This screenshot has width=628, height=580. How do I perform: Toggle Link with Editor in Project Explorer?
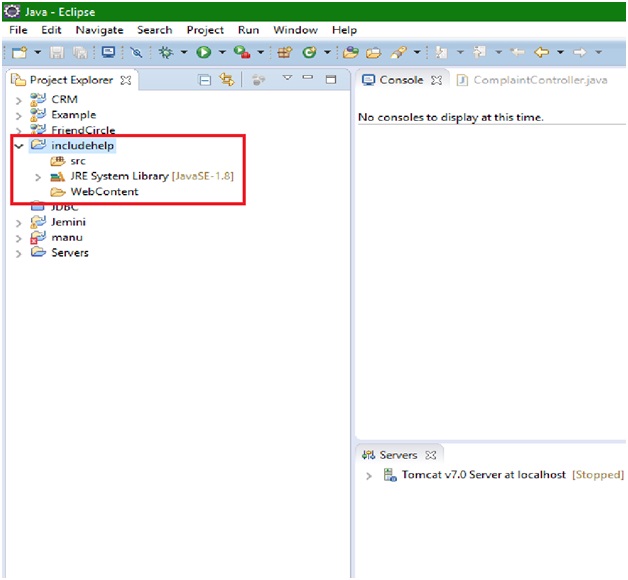[227, 80]
